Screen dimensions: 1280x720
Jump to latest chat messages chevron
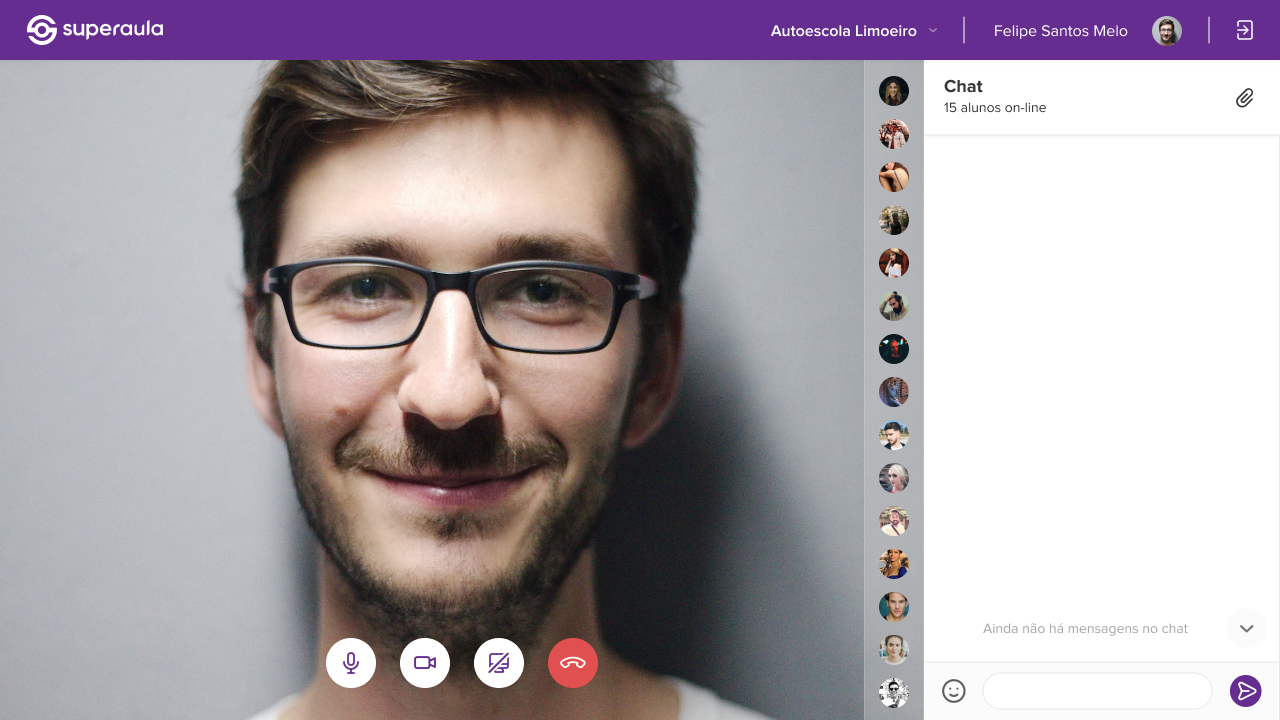1247,629
